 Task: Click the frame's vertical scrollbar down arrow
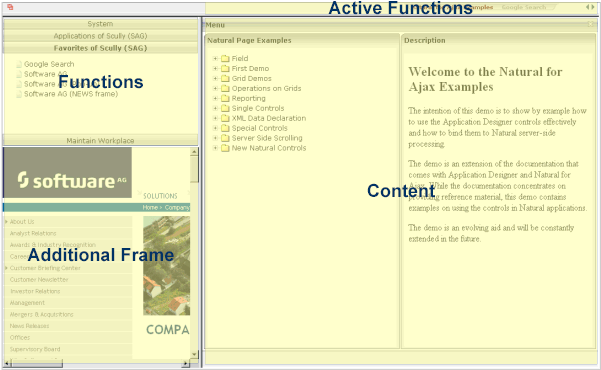pyautogui.click(x=194, y=354)
